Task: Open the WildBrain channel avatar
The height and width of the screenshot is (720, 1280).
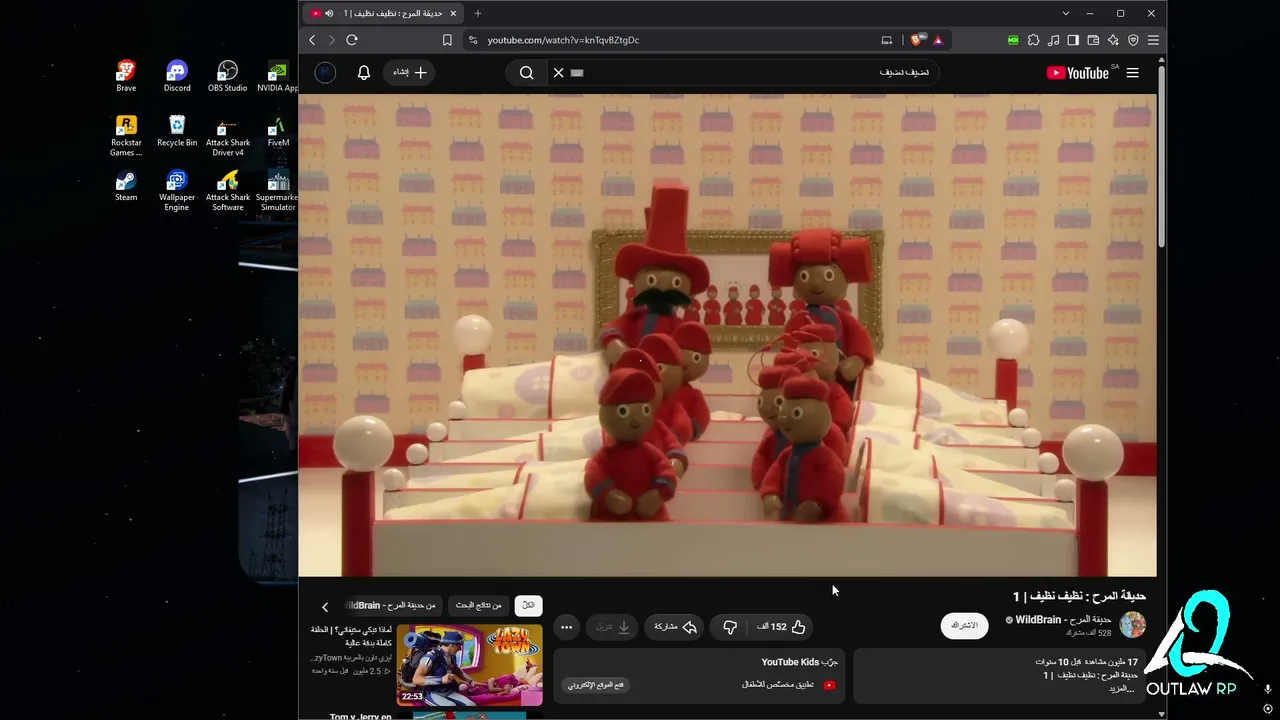Action: [1132, 625]
